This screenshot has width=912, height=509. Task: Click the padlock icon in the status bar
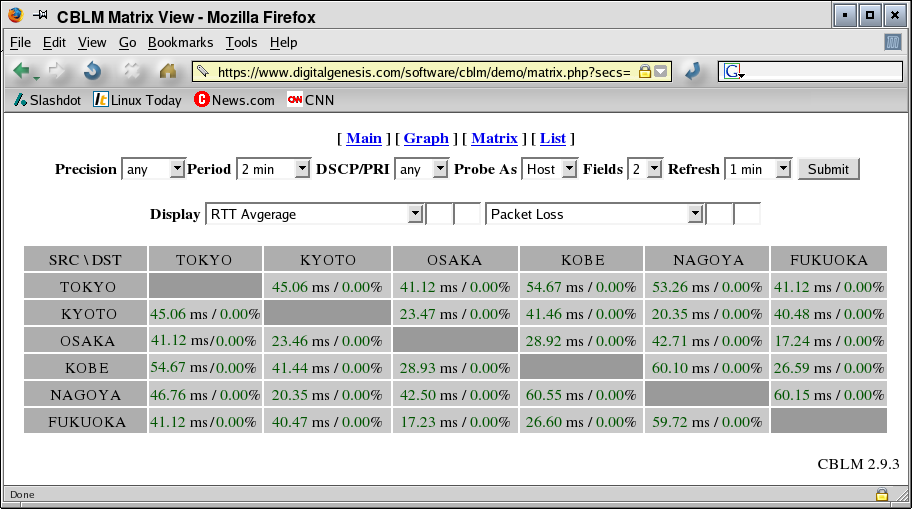(882, 494)
